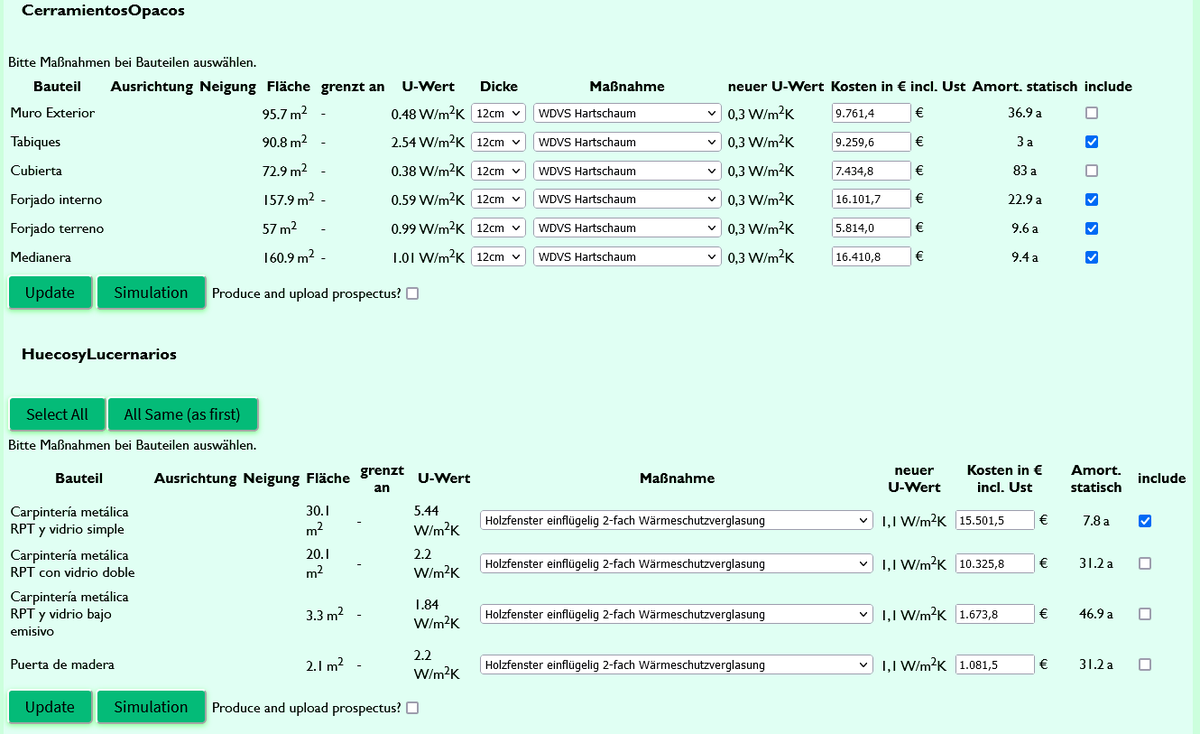Open Dicke dropdown for Forjado terreno
Screen dimensions: 1200x734
pos(498,228)
